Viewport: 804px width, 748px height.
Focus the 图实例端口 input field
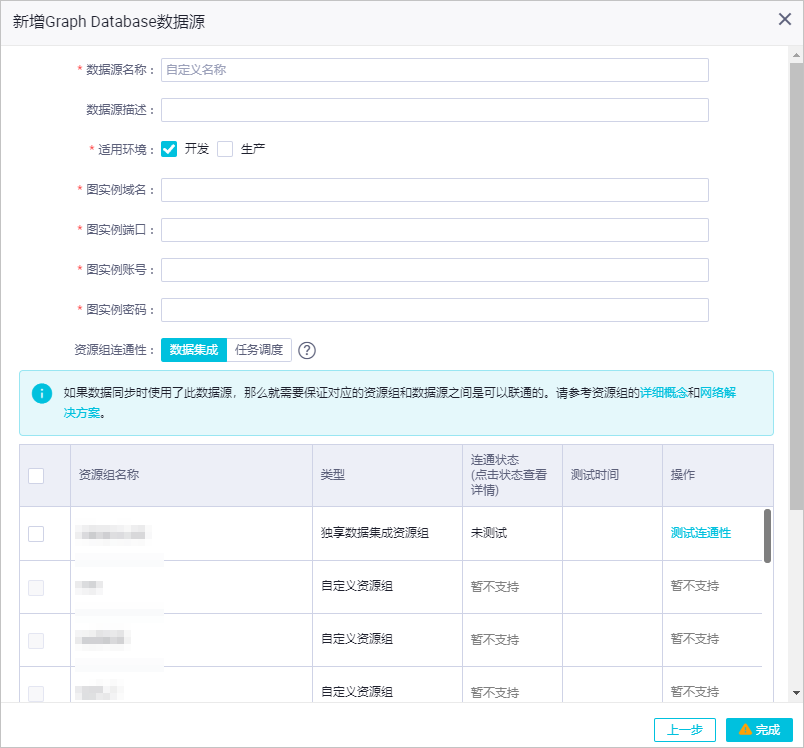[x=434, y=230]
